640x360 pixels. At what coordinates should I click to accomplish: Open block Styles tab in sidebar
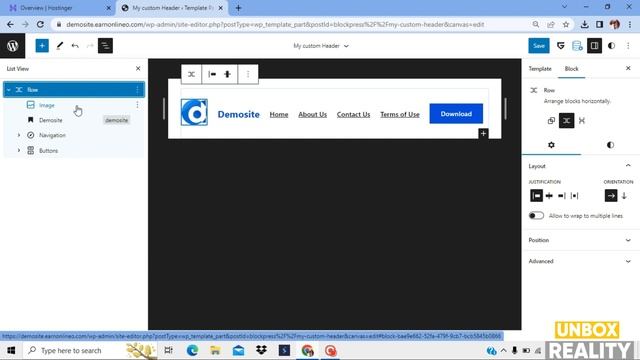point(610,145)
